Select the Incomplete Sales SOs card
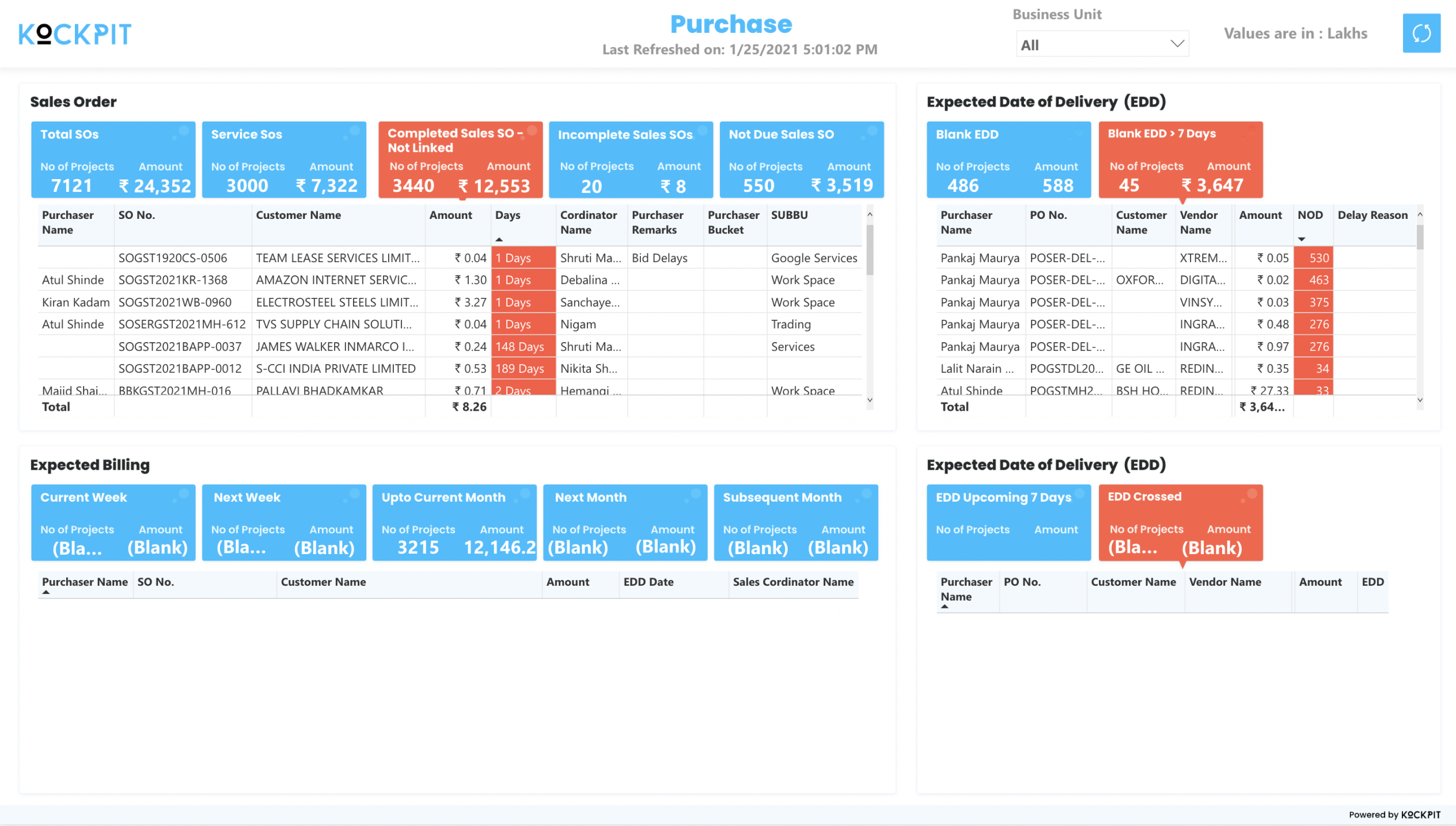 pos(631,160)
